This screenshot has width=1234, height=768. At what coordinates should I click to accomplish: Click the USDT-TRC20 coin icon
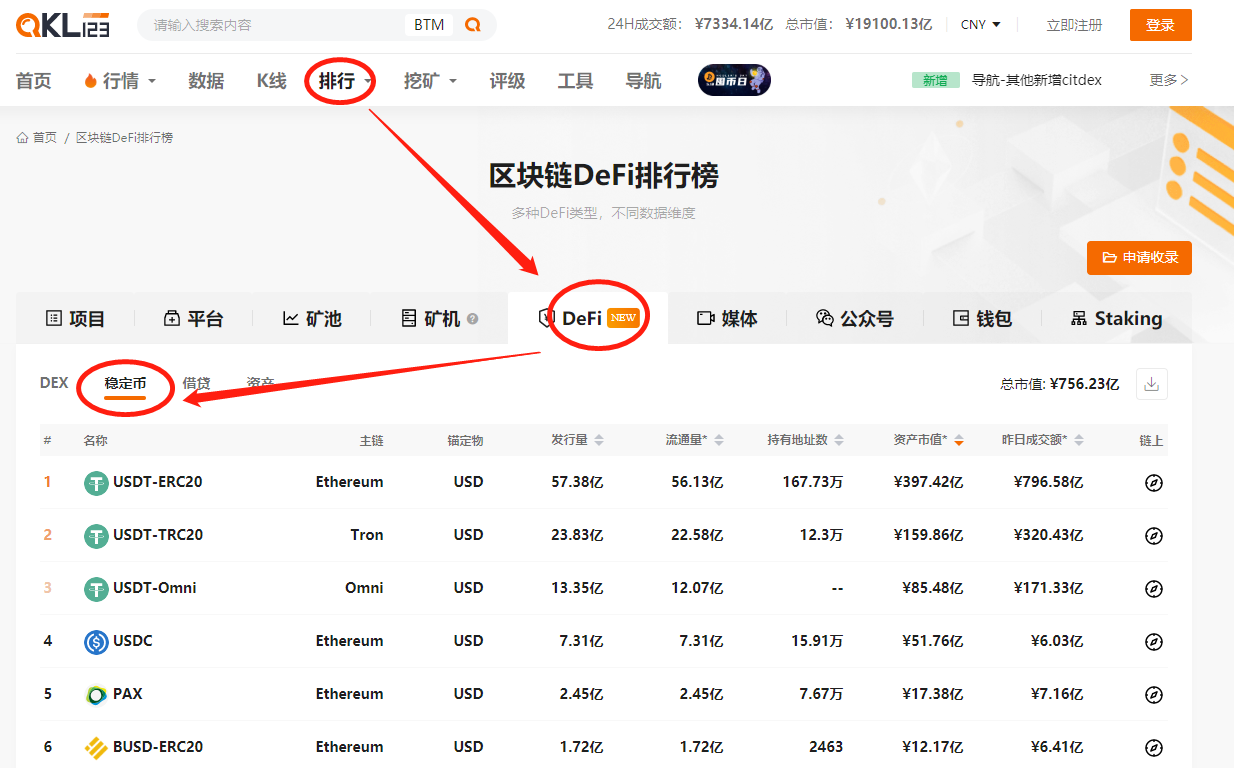[x=96, y=536]
